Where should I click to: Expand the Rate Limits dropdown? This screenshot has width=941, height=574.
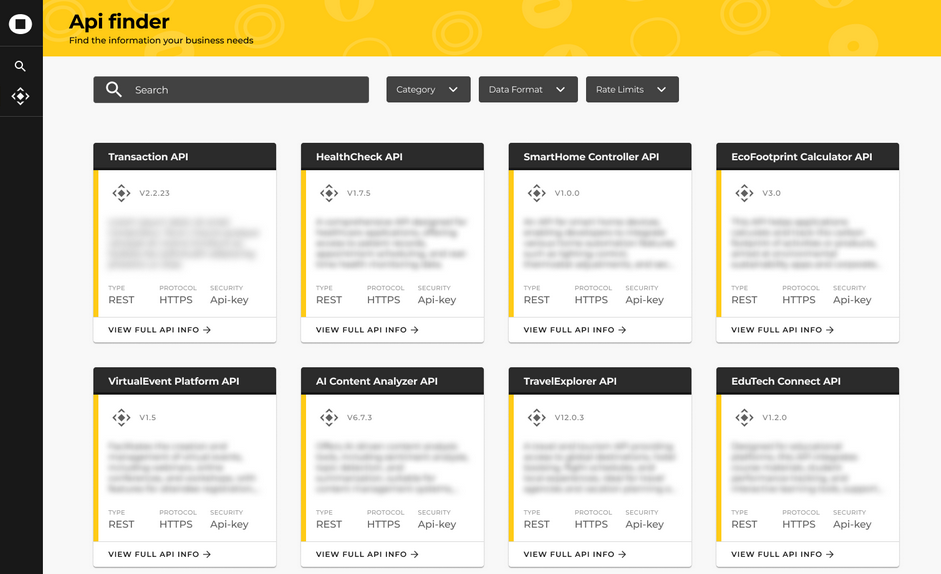coord(631,90)
